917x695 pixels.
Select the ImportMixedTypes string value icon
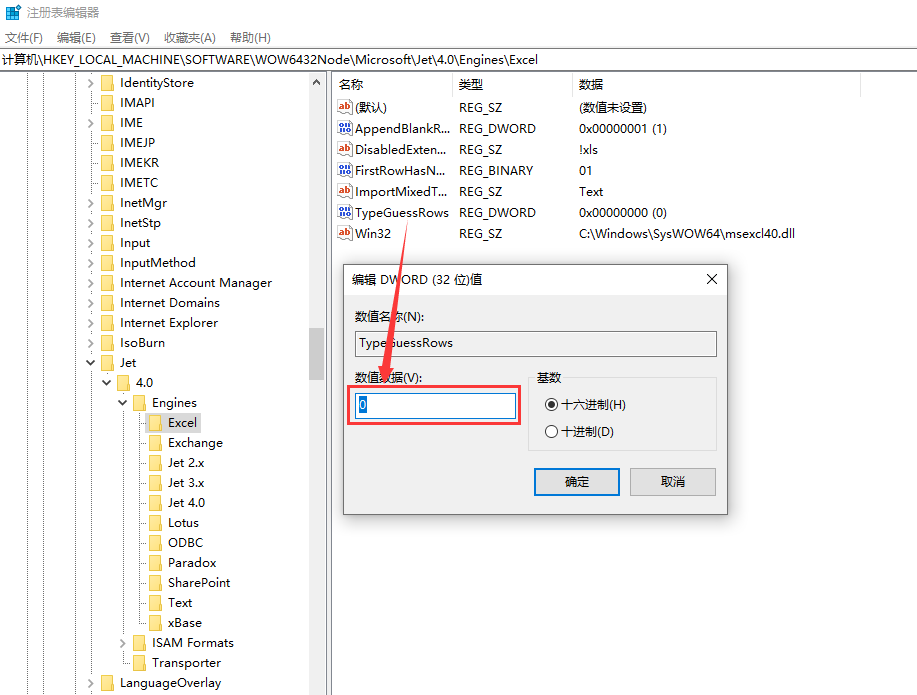pos(344,191)
